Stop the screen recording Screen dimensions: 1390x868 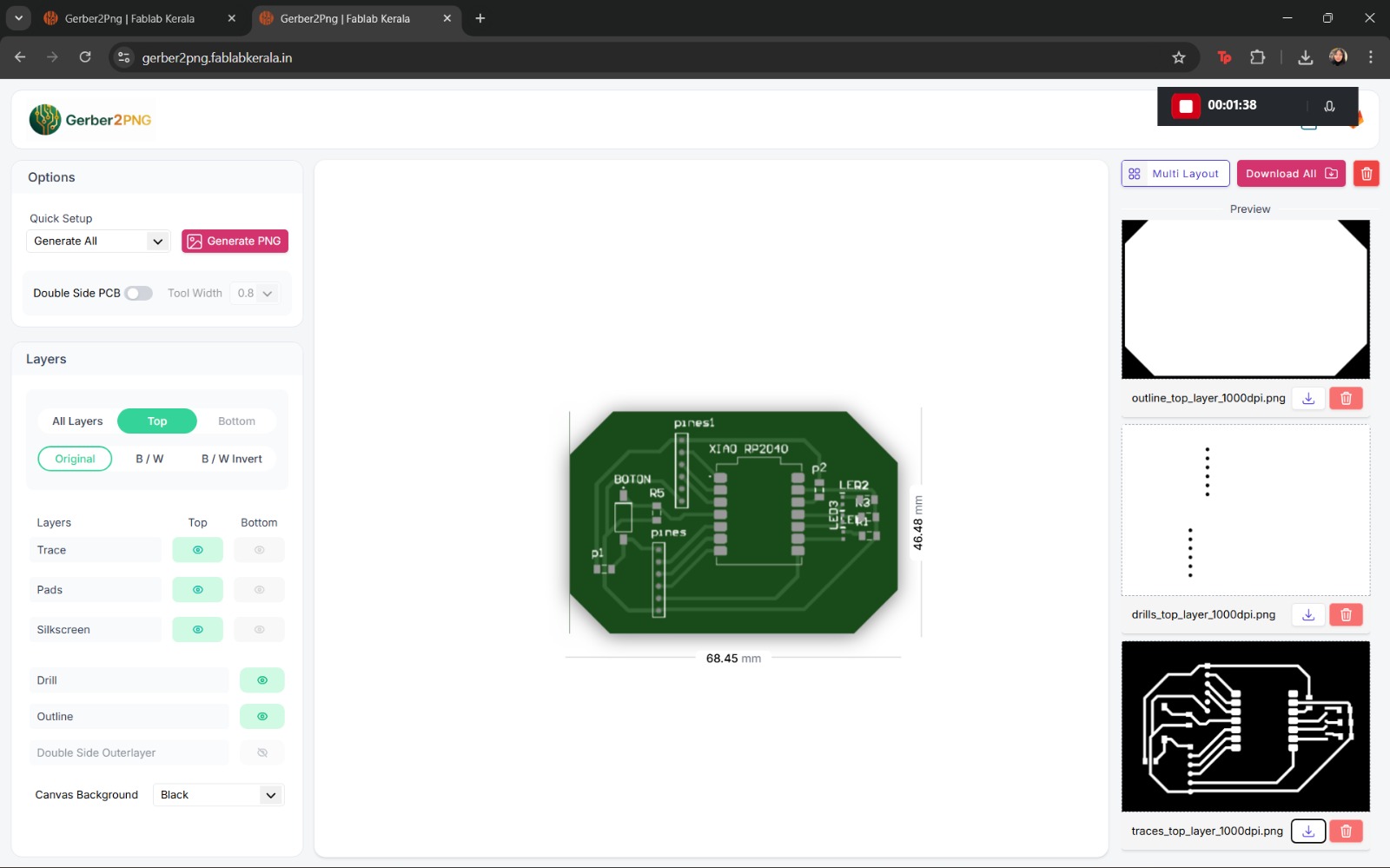[1186, 105]
